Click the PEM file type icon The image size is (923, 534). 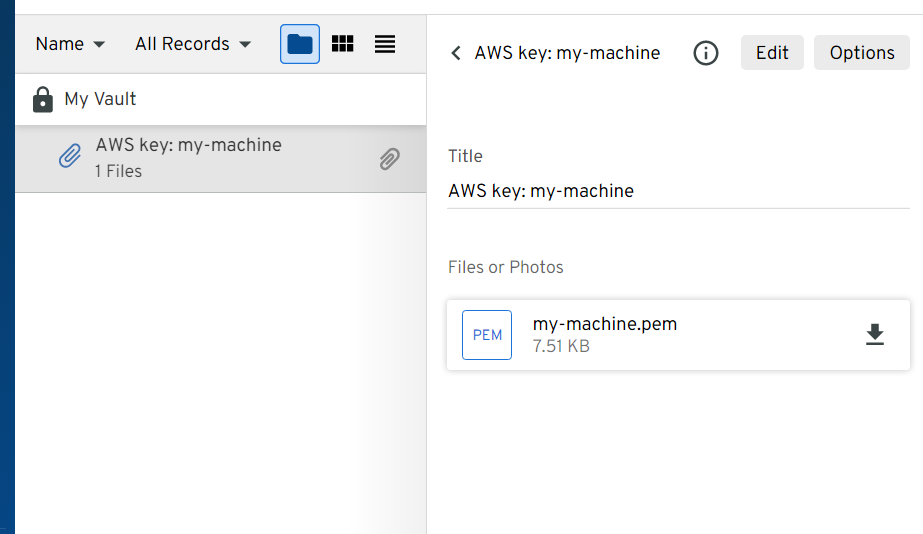[487, 335]
